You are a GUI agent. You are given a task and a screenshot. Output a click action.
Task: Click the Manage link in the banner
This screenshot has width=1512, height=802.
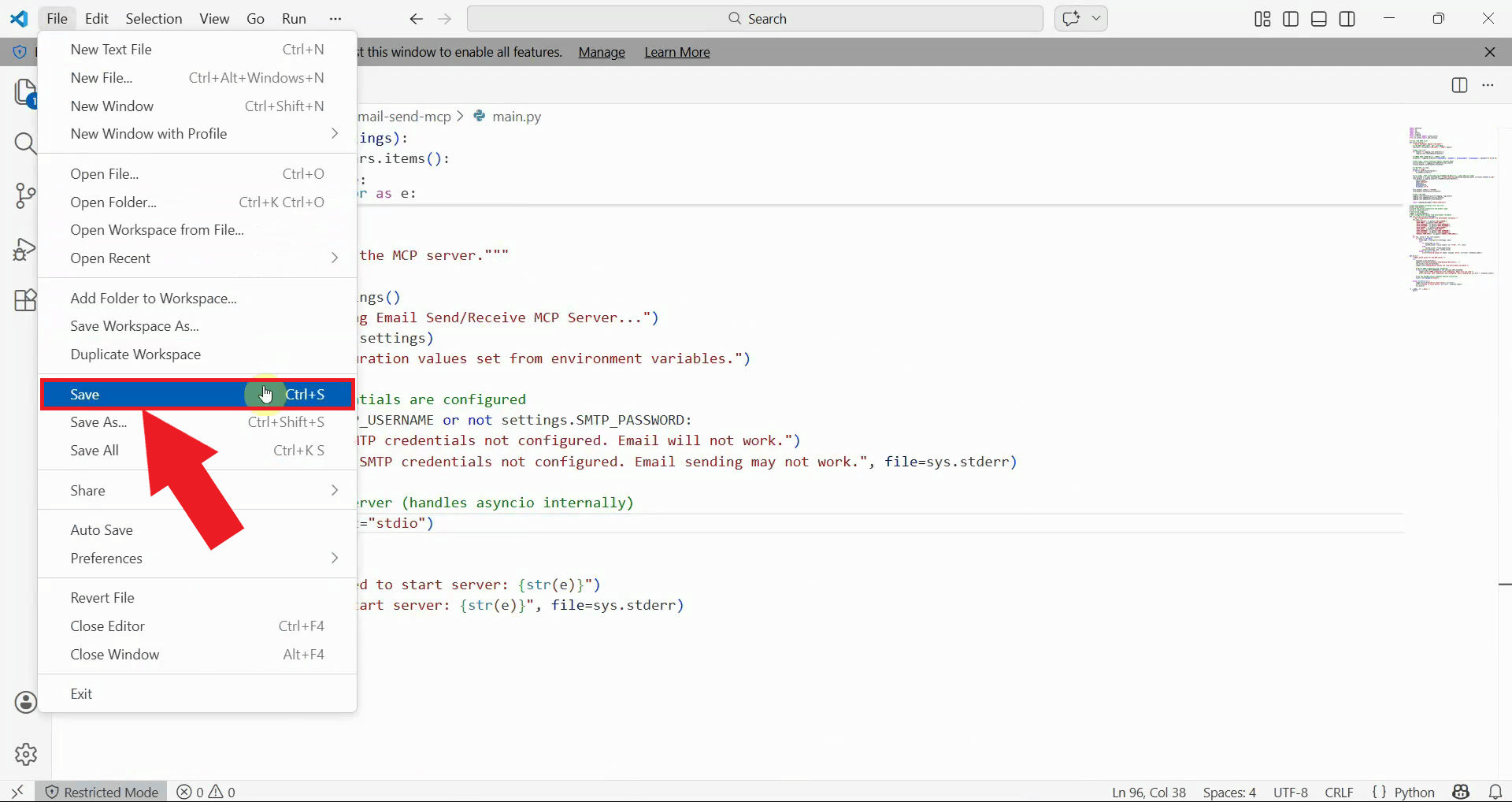pyautogui.click(x=601, y=52)
